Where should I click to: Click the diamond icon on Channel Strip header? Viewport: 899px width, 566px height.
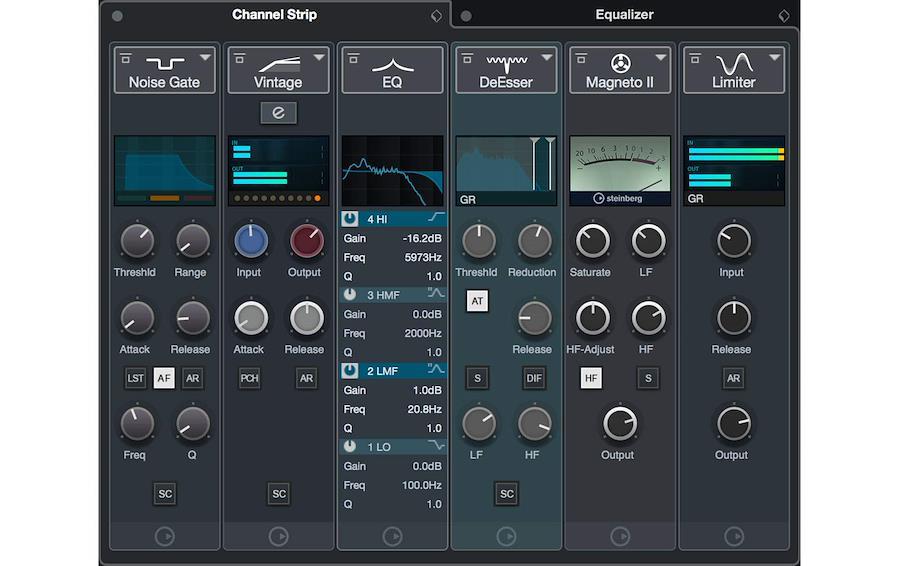coord(436,16)
